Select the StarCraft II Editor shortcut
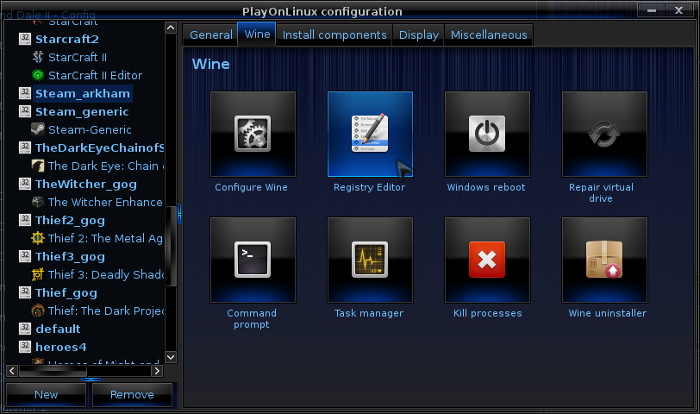Image resolution: width=700 pixels, height=414 pixels. (95, 75)
